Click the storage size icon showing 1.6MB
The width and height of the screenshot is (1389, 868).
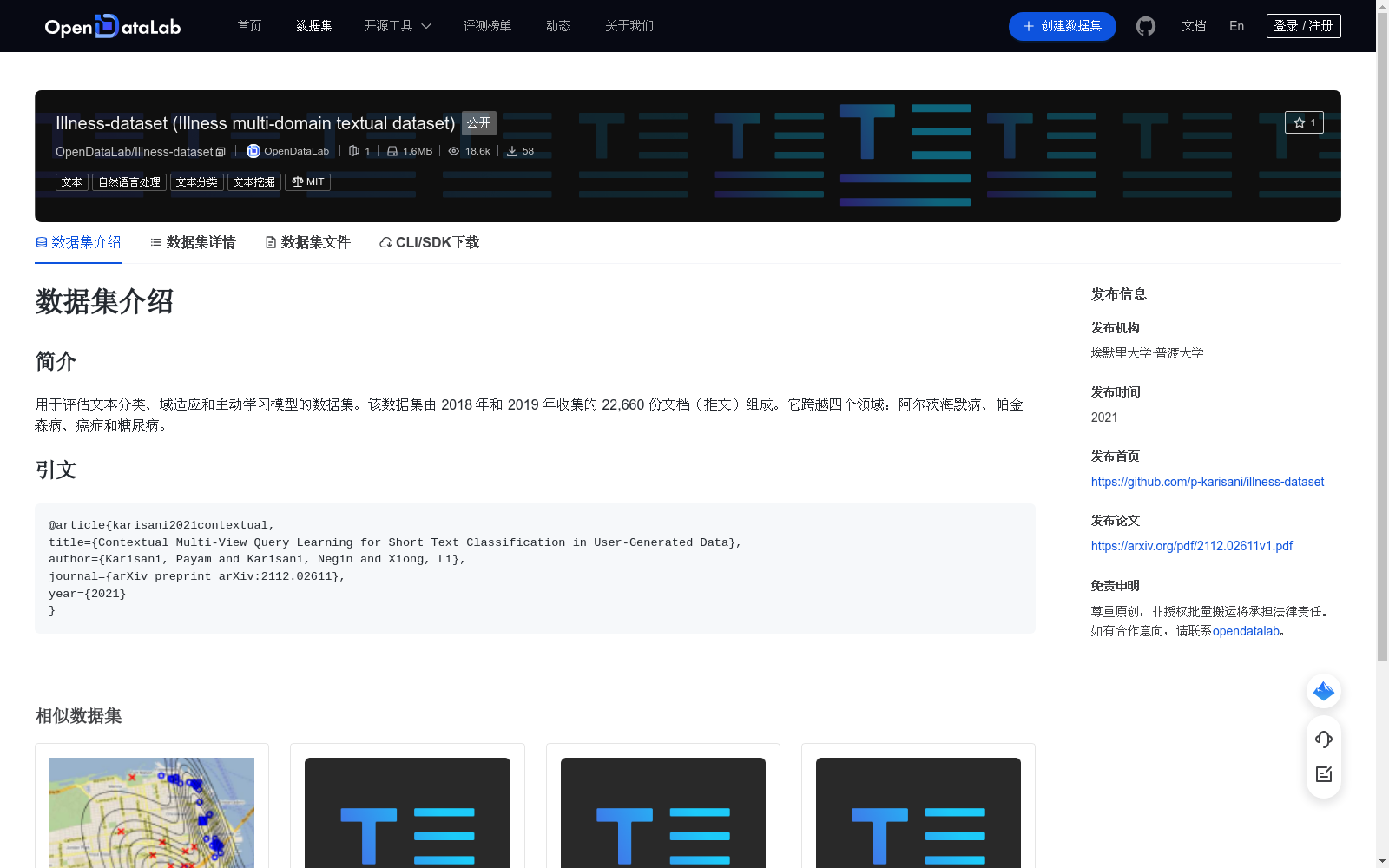click(392, 151)
